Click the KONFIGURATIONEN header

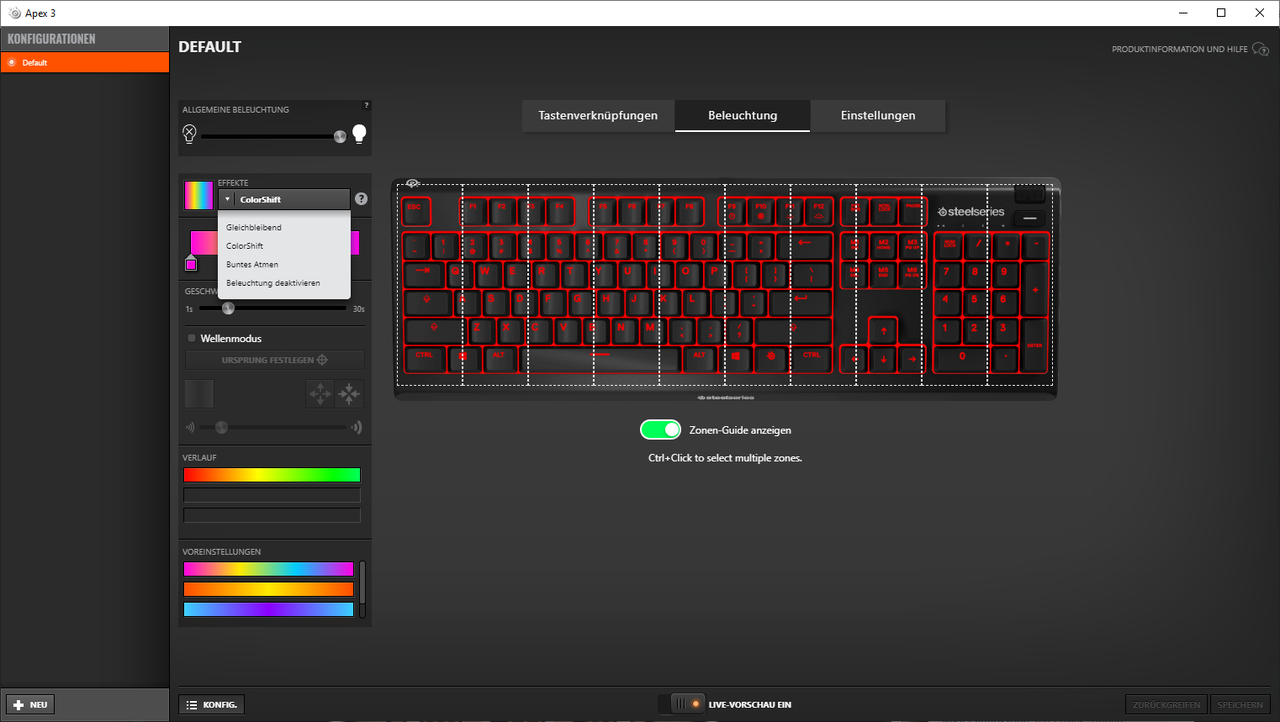[85, 39]
